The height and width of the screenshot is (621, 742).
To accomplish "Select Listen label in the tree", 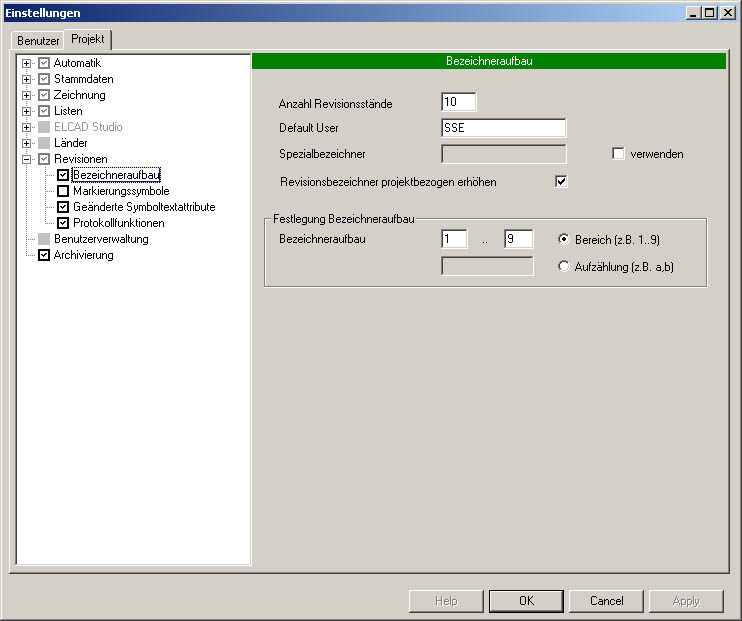I will pos(68,111).
